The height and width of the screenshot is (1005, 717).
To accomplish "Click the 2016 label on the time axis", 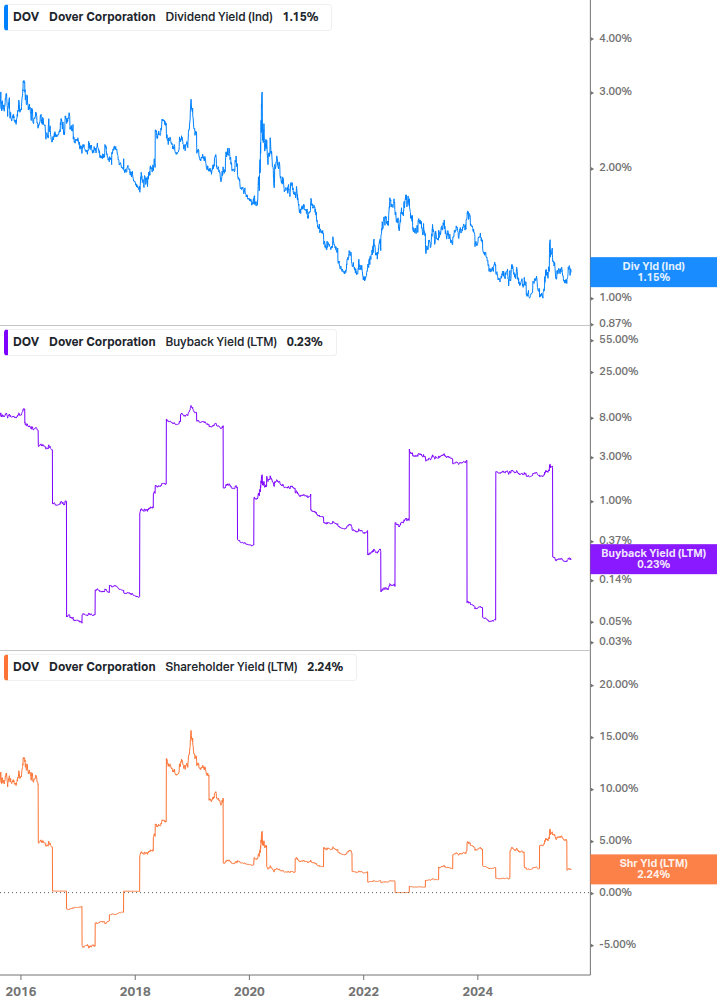I will pyautogui.click(x=21, y=992).
